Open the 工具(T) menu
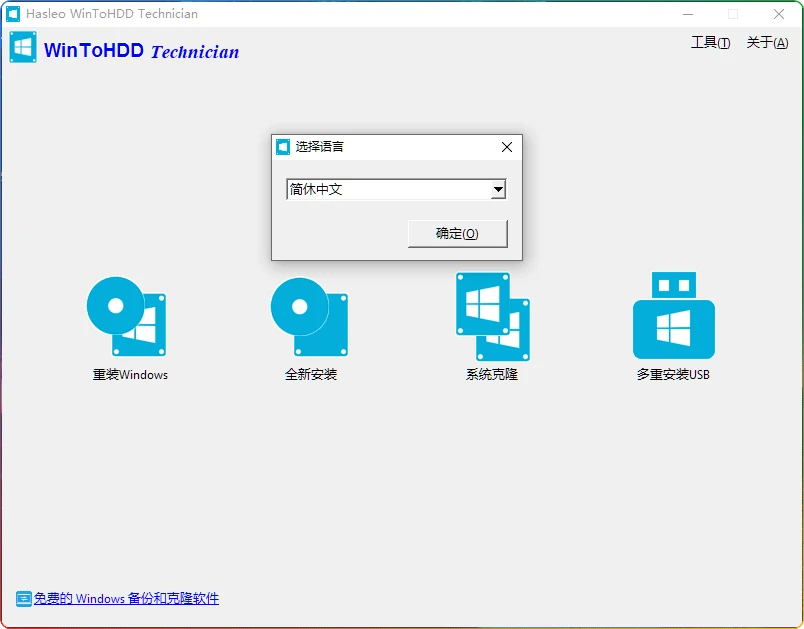 (x=710, y=44)
